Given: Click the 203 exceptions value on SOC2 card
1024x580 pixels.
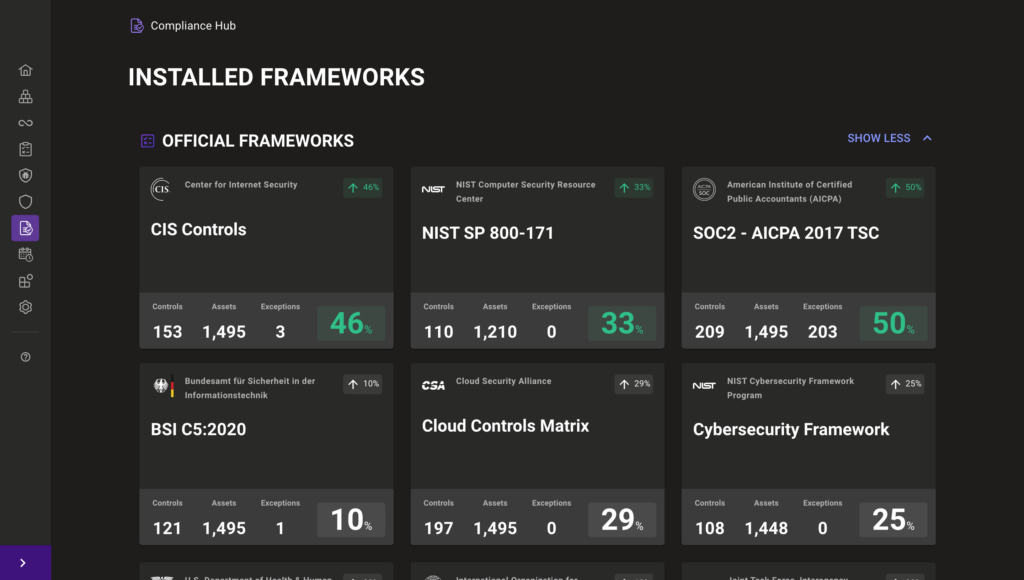Looking at the screenshot, I should click(x=822, y=332).
